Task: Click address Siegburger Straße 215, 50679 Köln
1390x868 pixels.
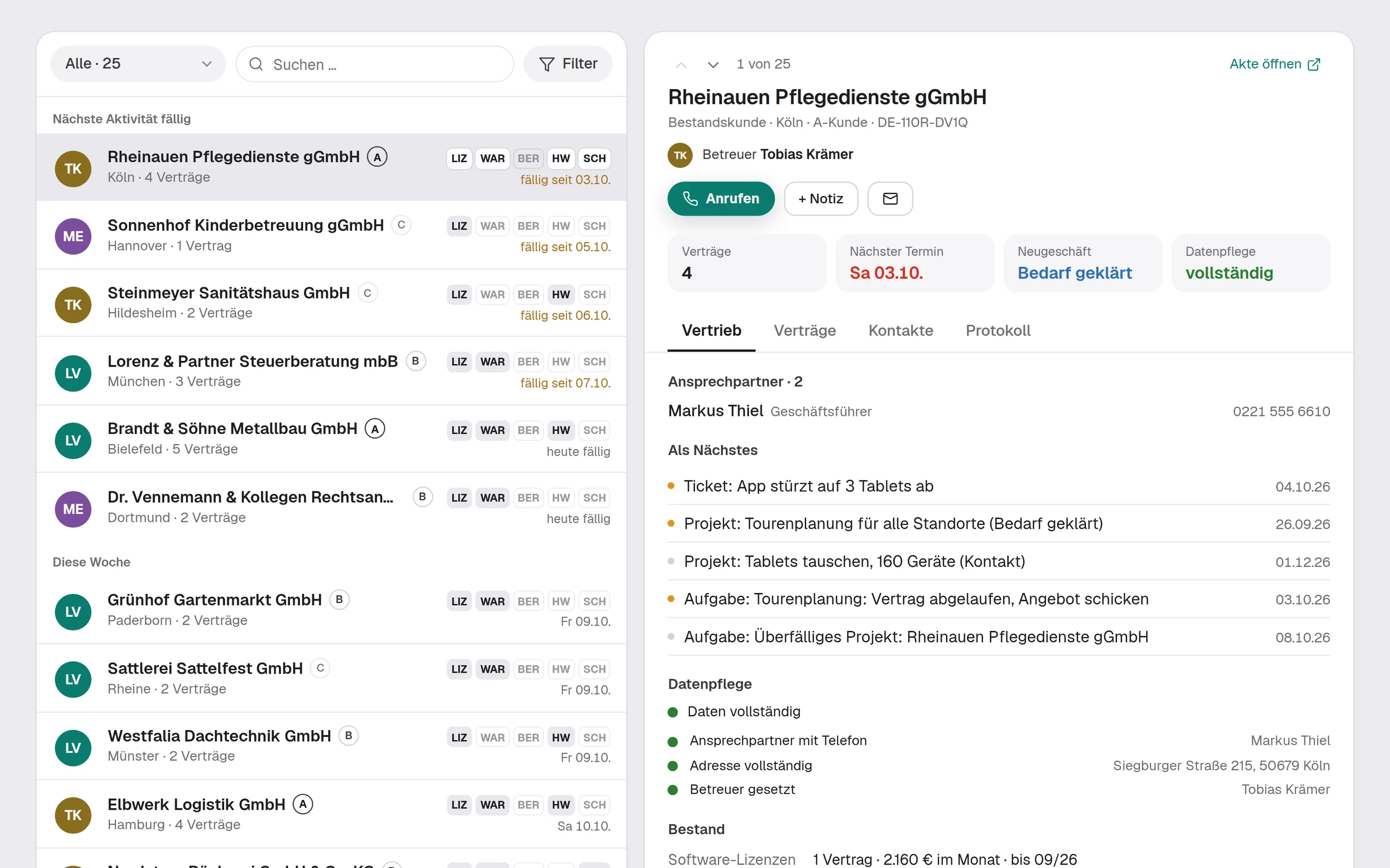Action: pos(1221,766)
